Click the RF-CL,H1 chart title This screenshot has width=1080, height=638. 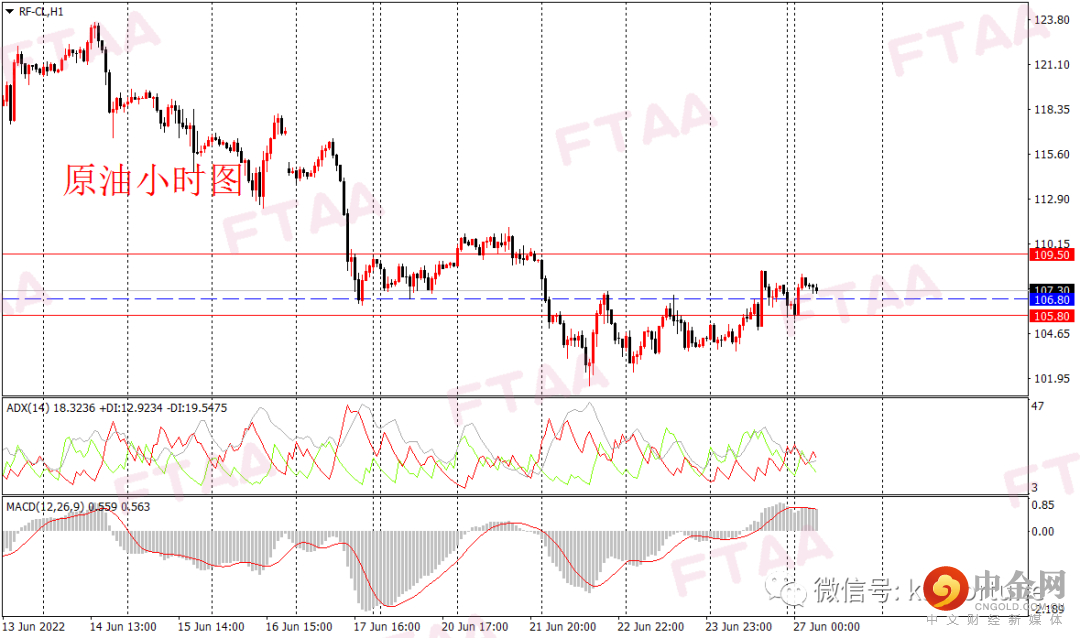(41, 12)
